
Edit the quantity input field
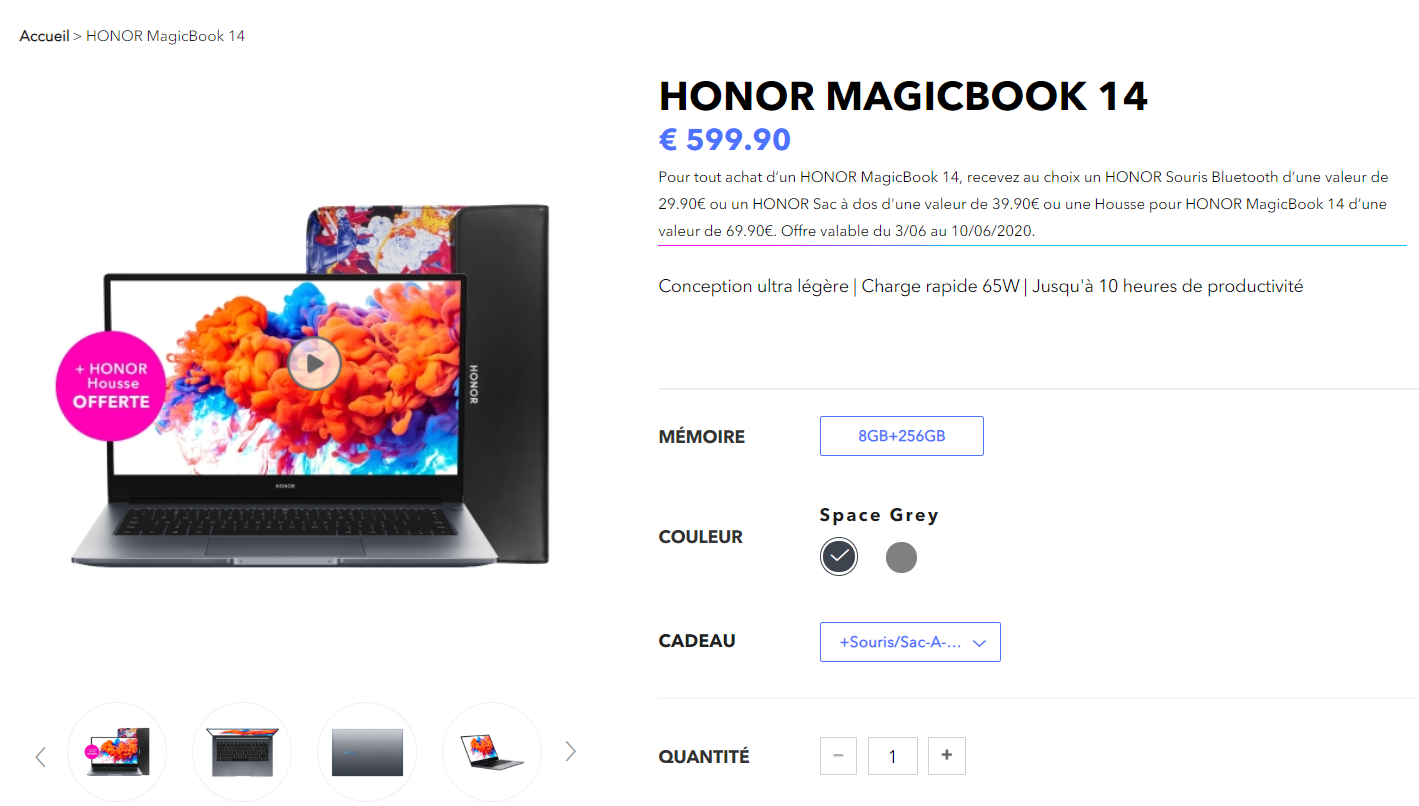[x=892, y=756]
